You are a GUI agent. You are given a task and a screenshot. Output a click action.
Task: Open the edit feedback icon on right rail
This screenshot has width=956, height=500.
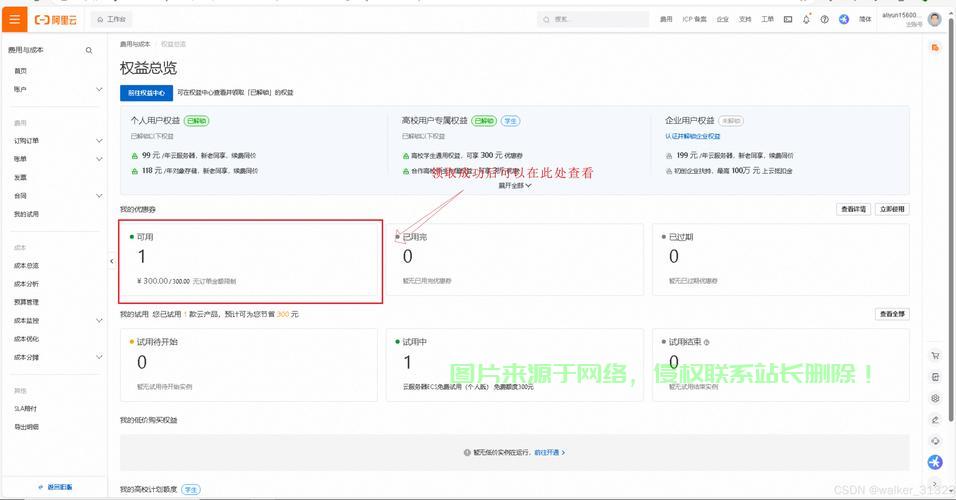click(x=935, y=420)
